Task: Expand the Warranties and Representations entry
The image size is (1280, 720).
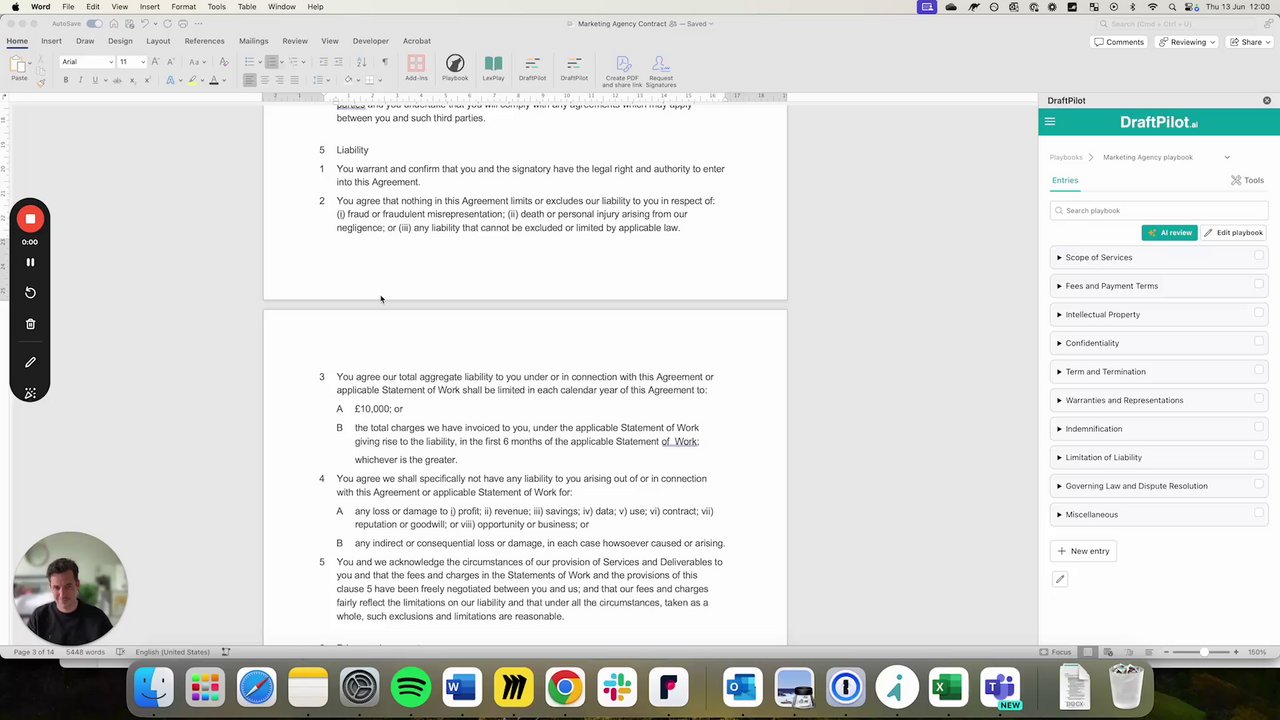Action: 1059,400
